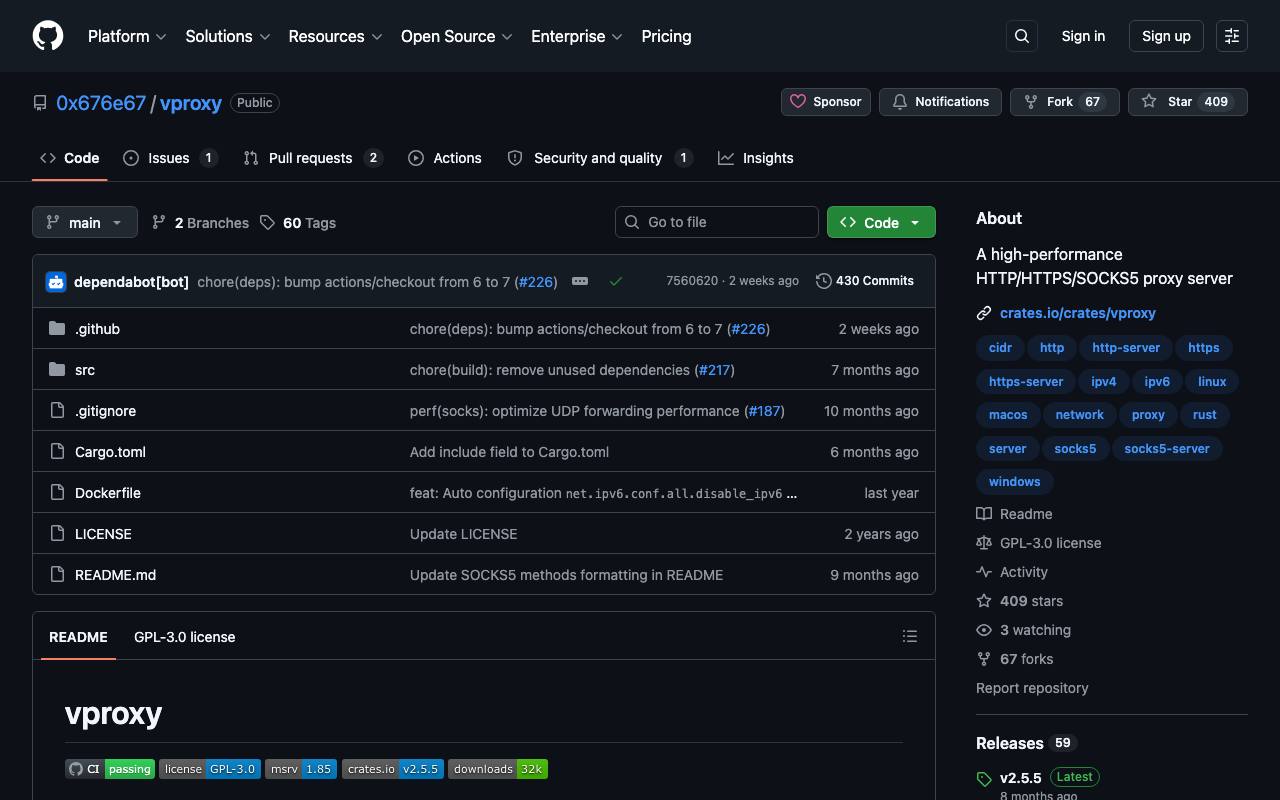Click the CI passing badge
This screenshot has height=800, width=1280.
point(110,769)
